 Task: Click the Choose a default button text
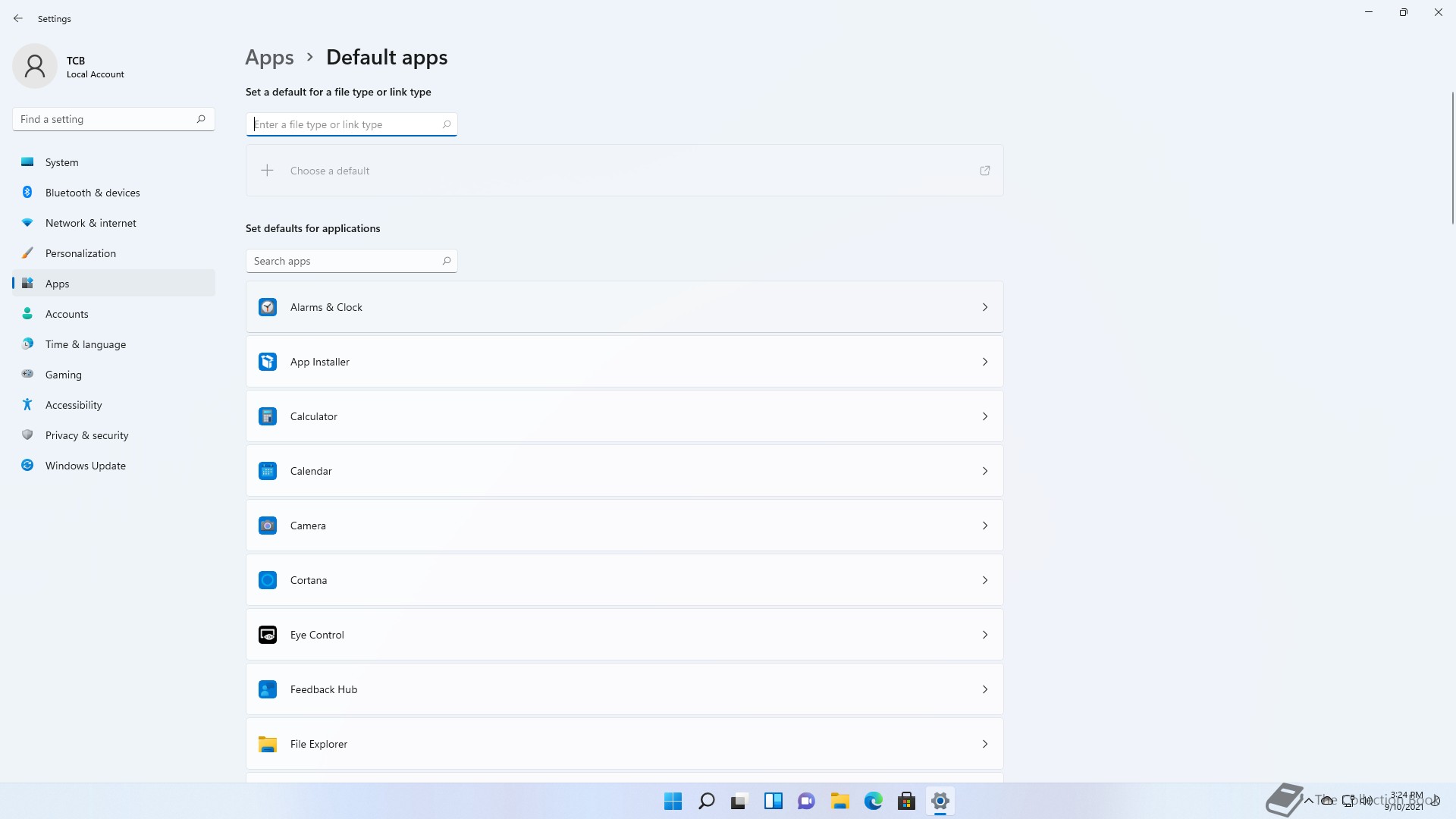click(x=330, y=171)
